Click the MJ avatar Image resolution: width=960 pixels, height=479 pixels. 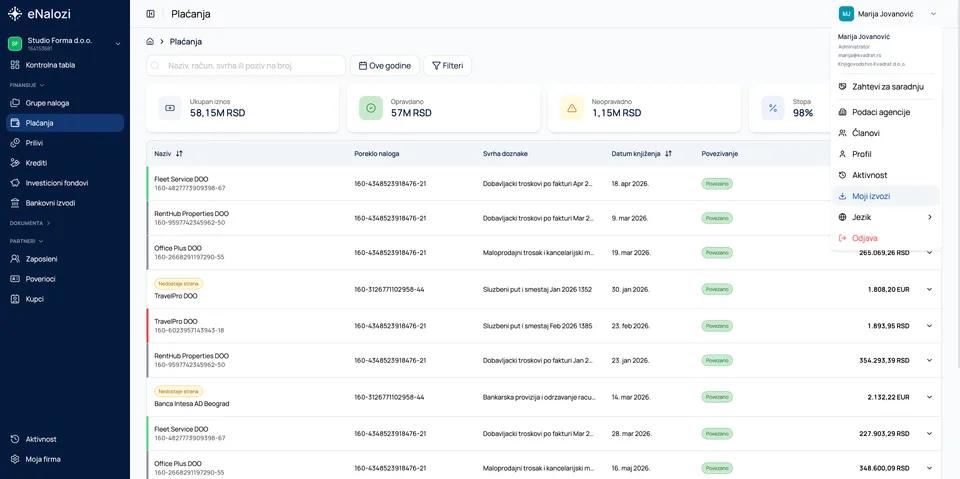[846, 13]
